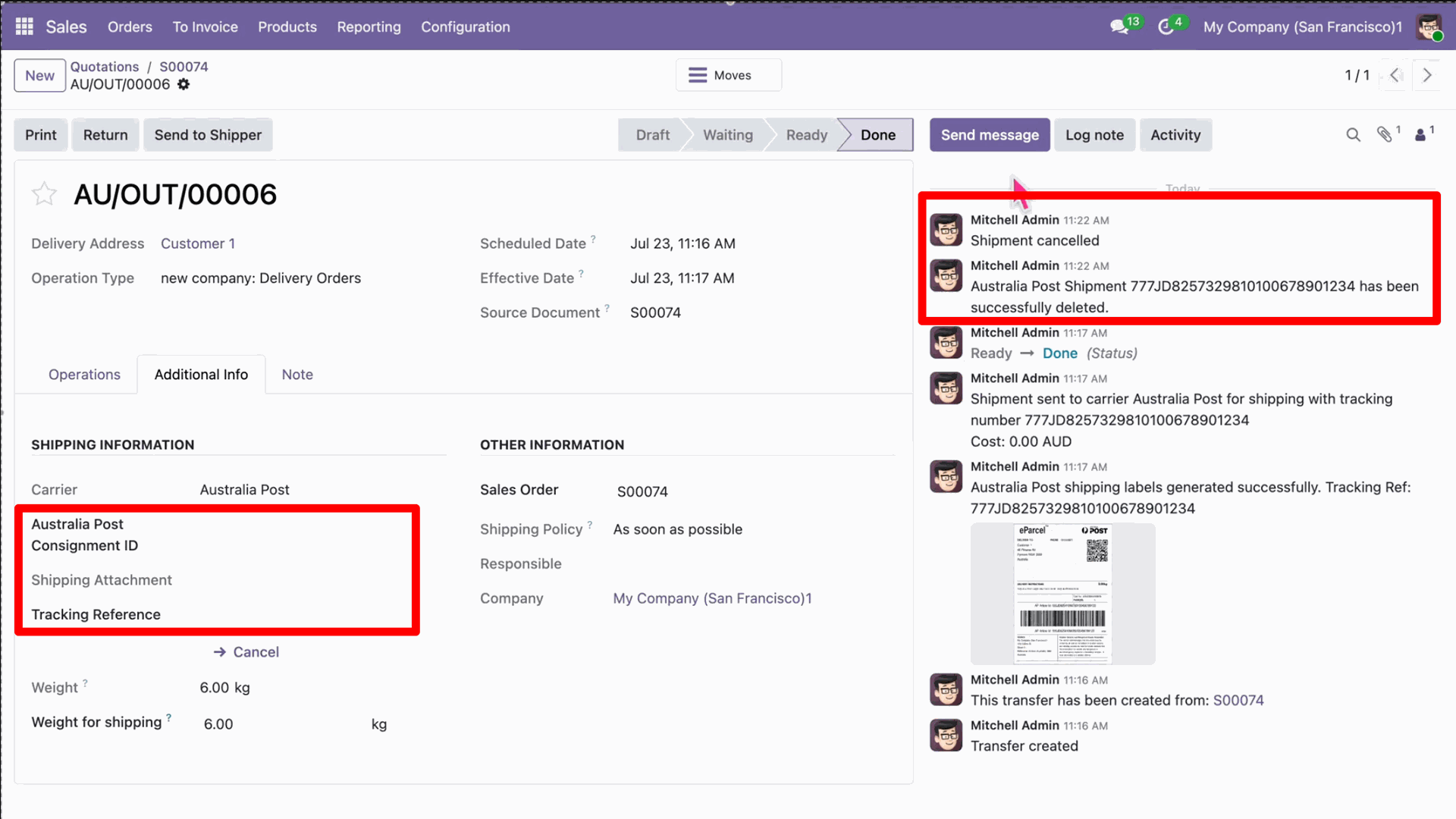Click the Done status text in chatter
This screenshot has width=1456, height=819.
click(x=1059, y=353)
